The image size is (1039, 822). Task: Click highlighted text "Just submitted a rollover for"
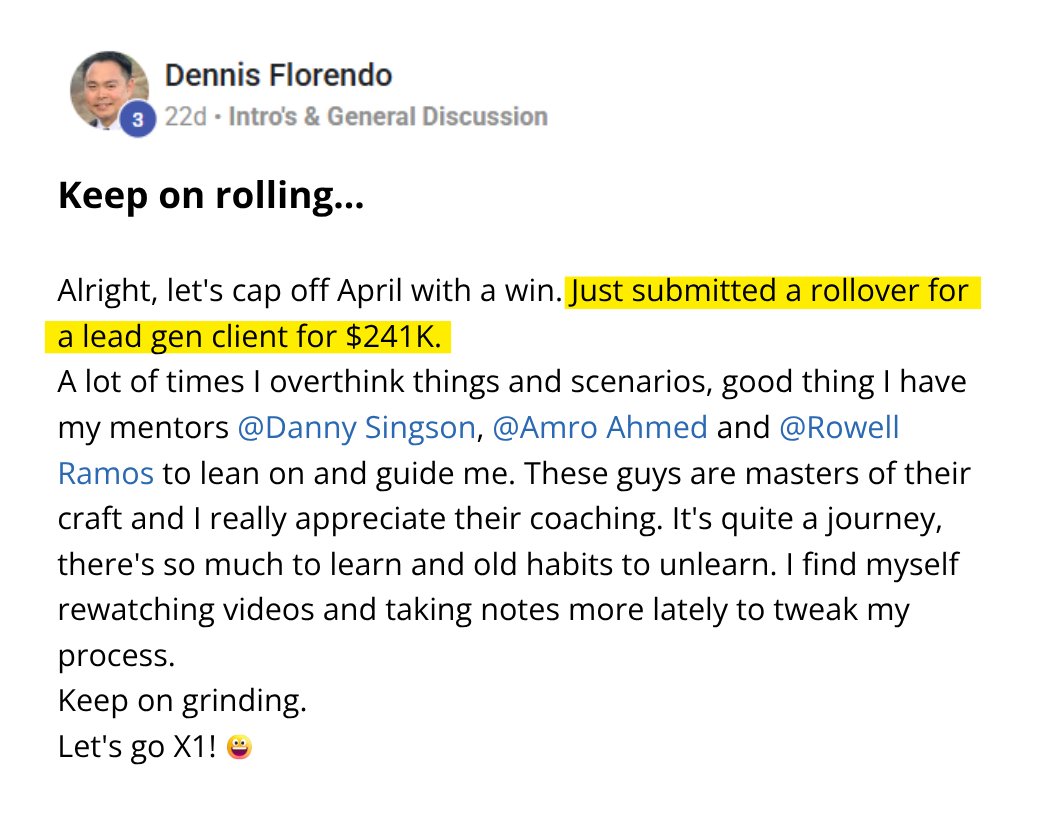tap(770, 291)
